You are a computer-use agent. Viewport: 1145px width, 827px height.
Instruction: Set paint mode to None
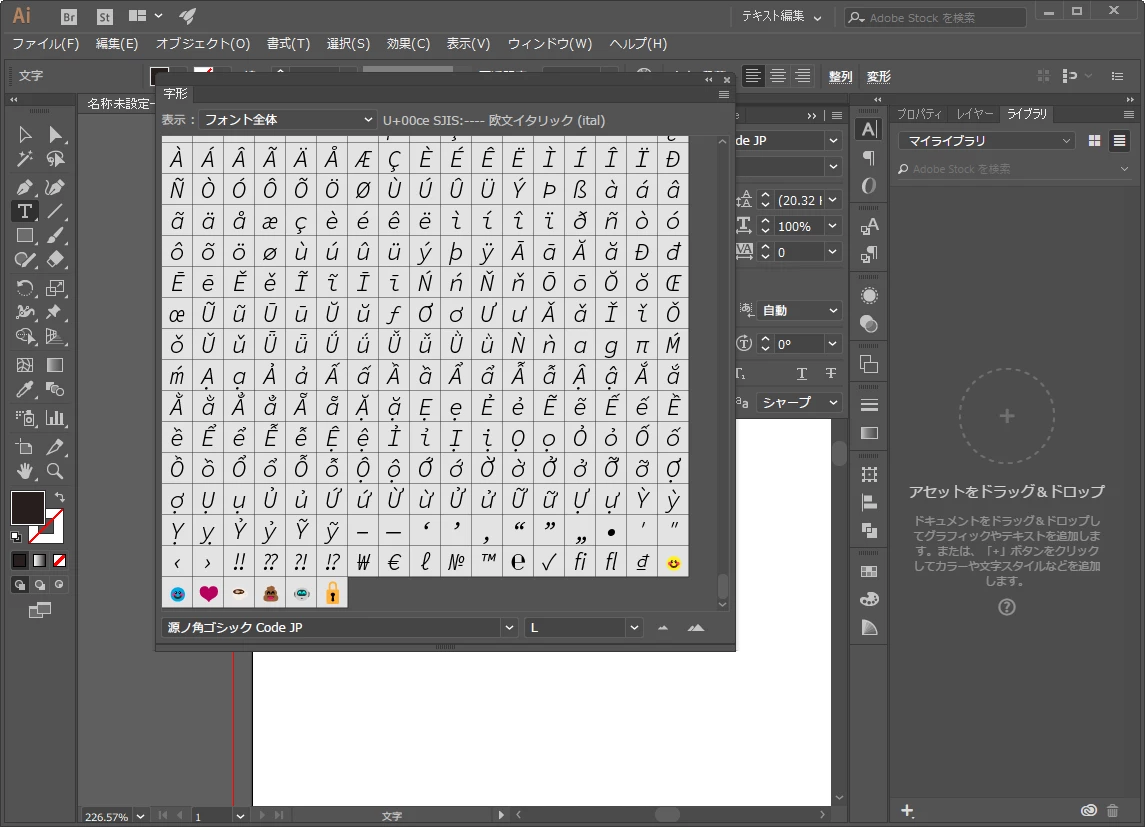coord(59,561)
